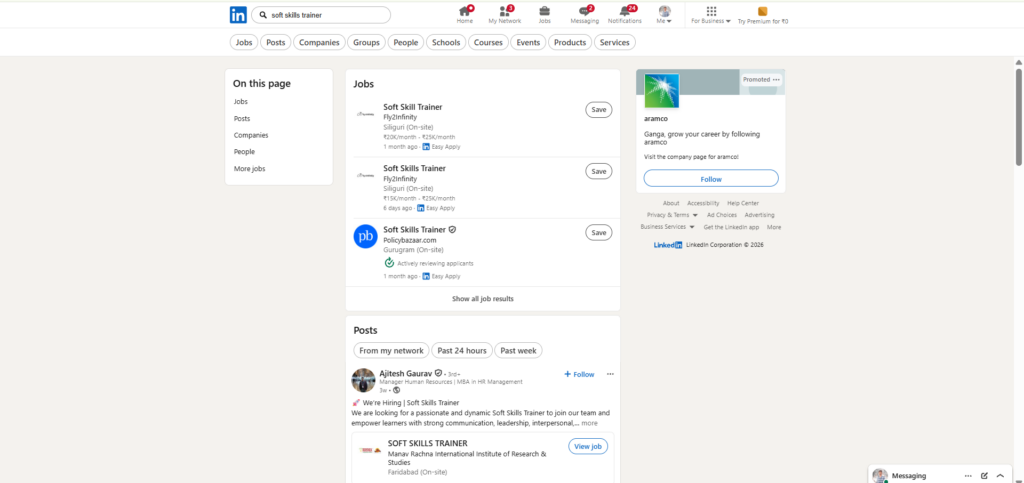Viewport: 1024px width, 483px height.
Task: Expand the 'Me' profile dropdown
Action: pos(664,14)
